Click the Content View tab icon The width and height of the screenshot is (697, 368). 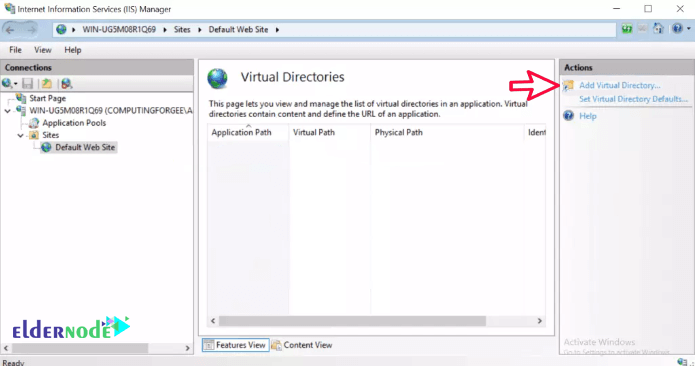pos(276,345)
